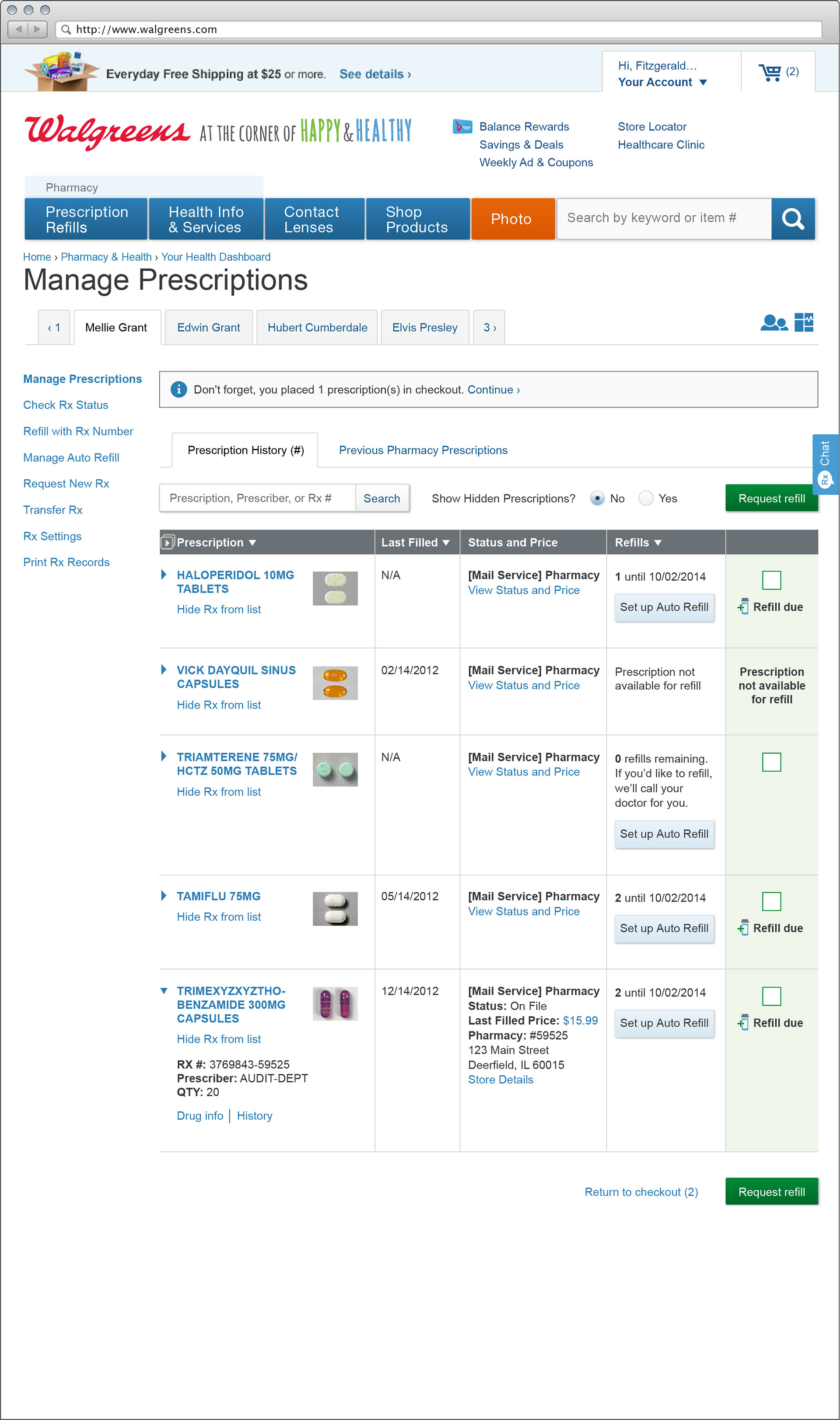This screenshot has width=840, height=1420.
Task: Hide Vick Dayquil Rx from list
Action: coord(218,705)
